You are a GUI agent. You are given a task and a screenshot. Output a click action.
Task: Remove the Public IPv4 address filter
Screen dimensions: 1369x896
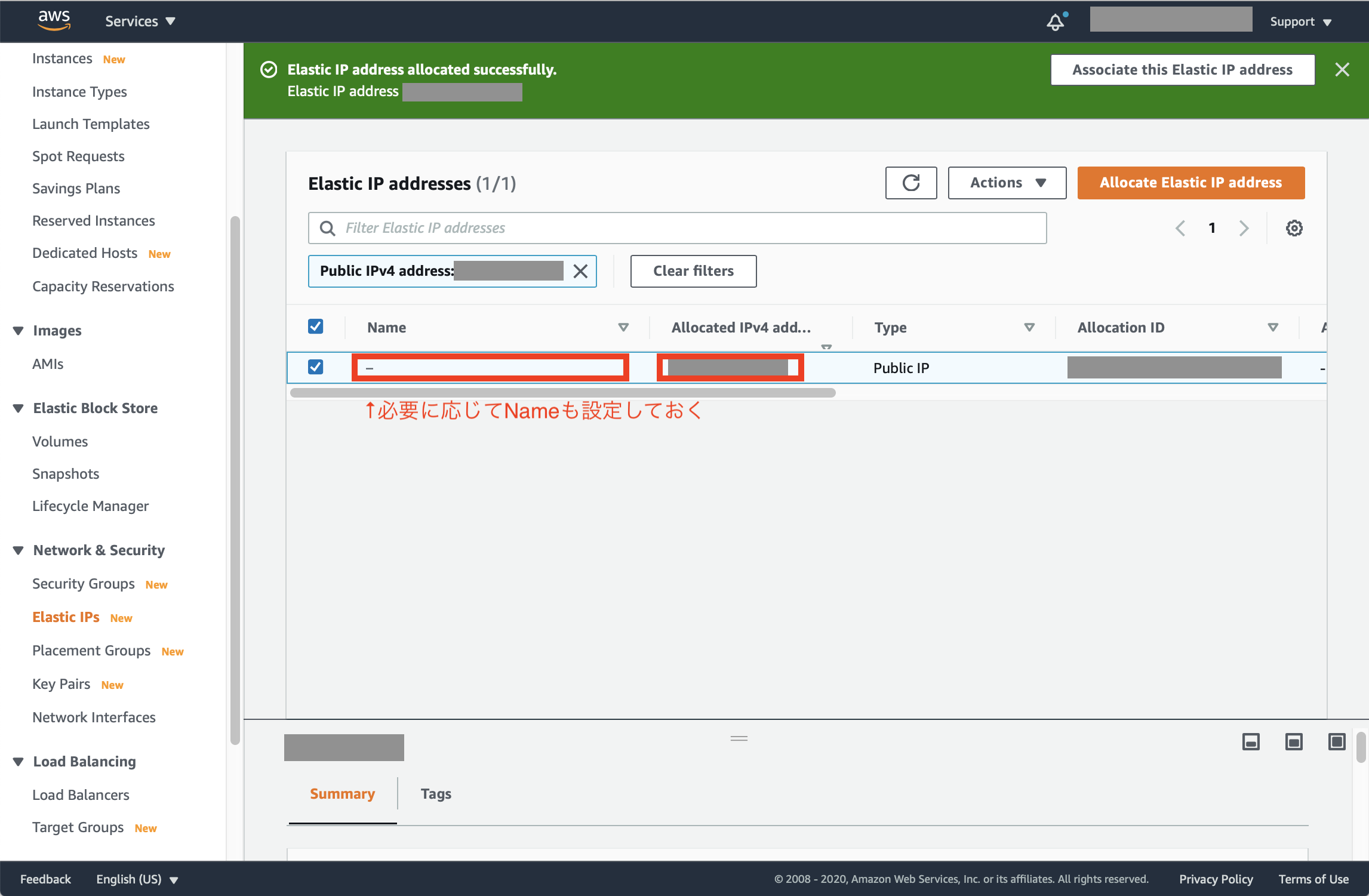click(x=580, y=271)
